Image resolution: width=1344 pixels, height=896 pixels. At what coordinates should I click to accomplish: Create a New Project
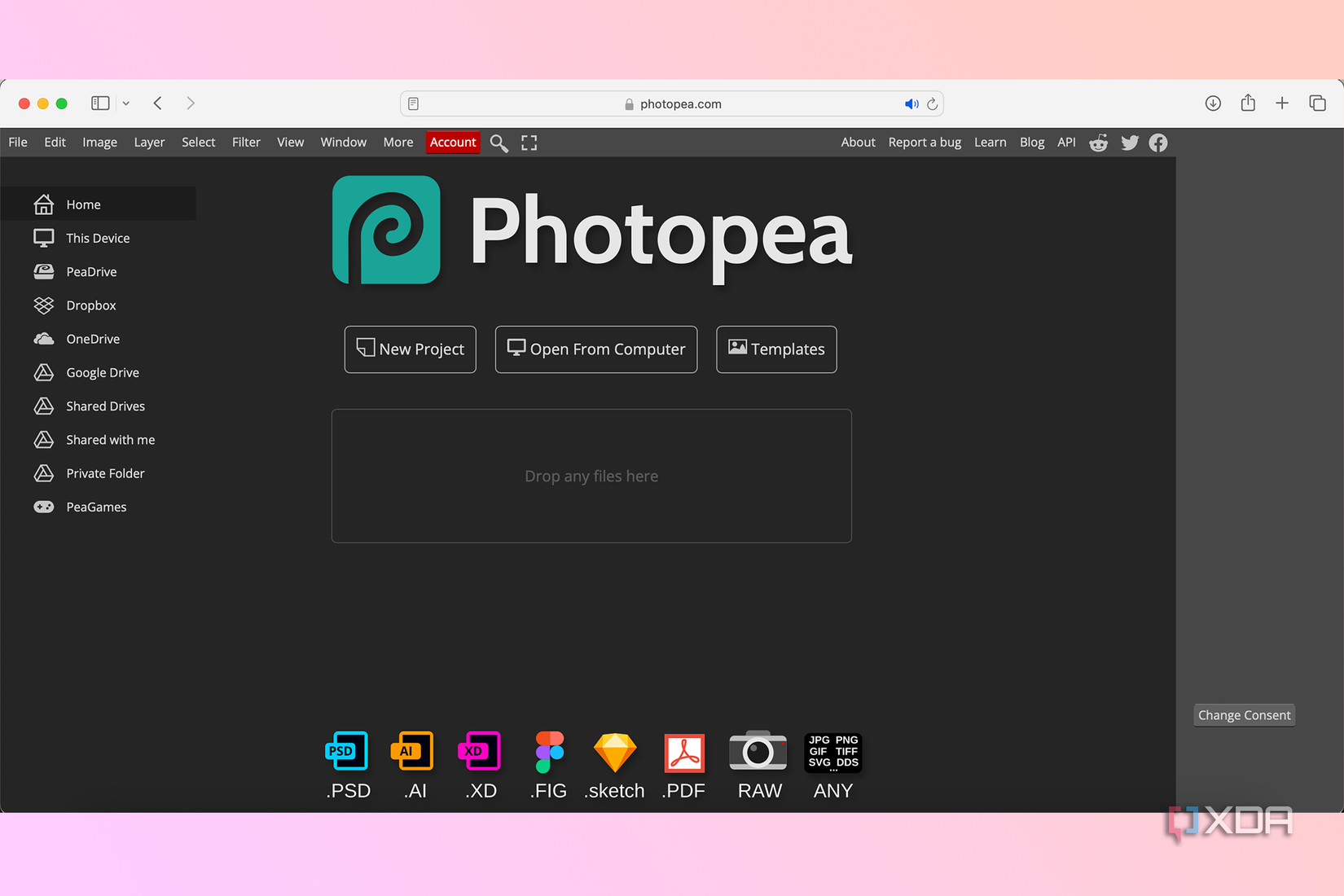tap(411, 349)
